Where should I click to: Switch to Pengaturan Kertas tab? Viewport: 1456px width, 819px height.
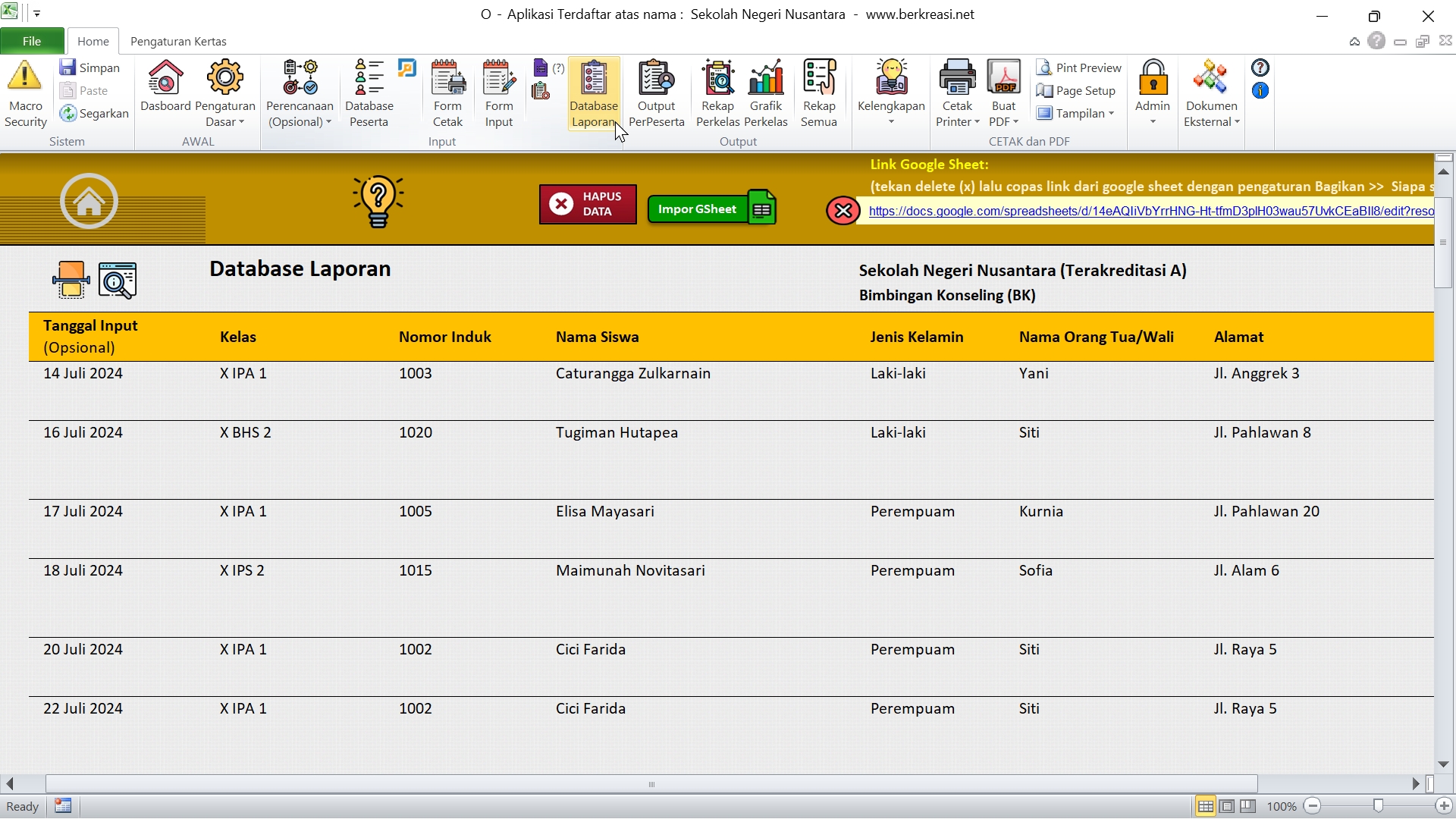178,41
